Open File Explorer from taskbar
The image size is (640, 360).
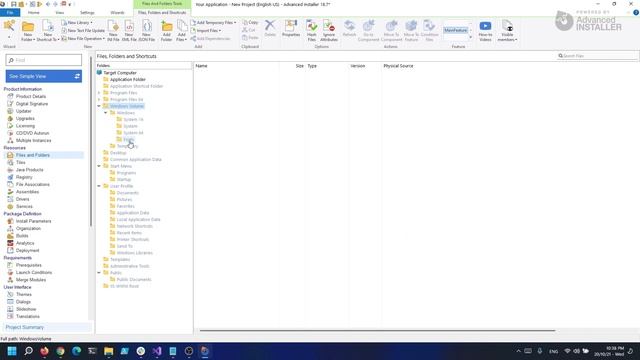(108, 351)
